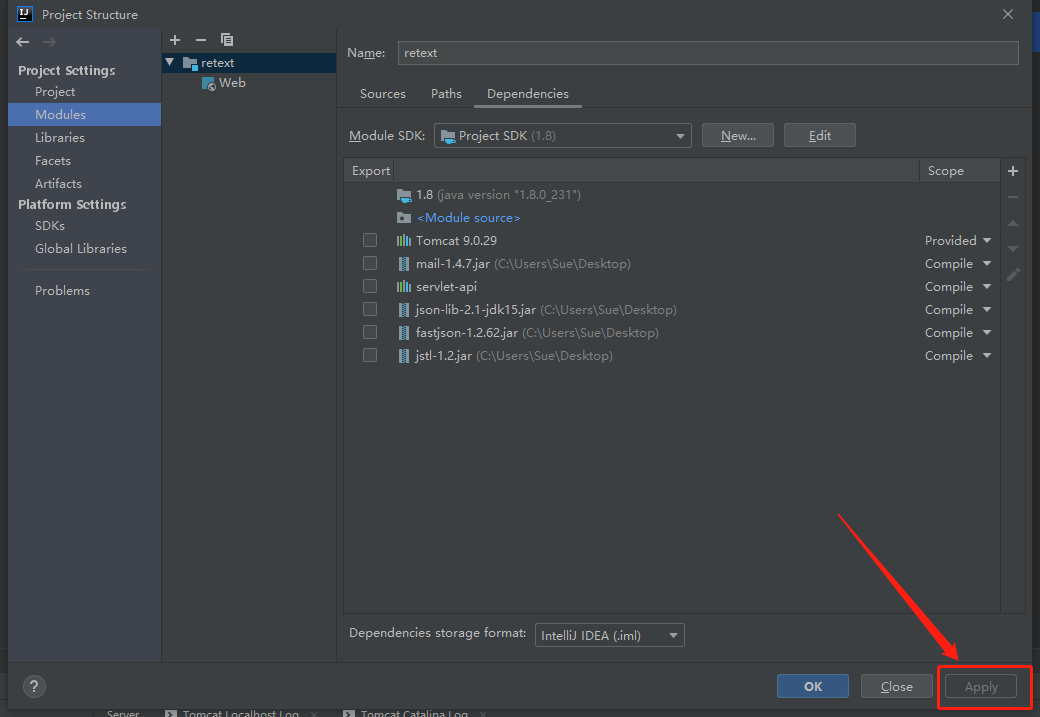This screenshot has height=717, width=1040.
Task: Move dependency down with the down arrow icon
Action: tap(1012, 248)
